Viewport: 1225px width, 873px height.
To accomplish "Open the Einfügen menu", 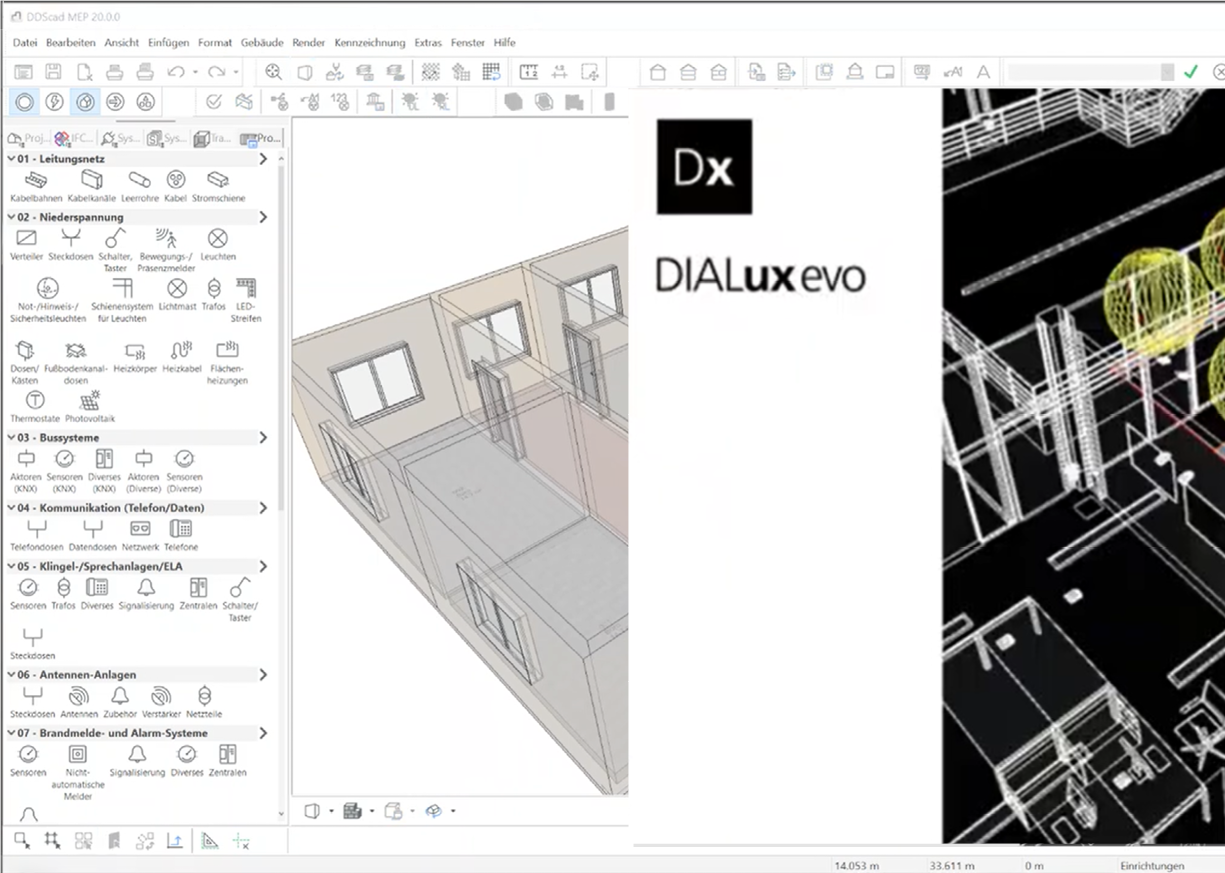I will pyautogui.click(x=168, y=43).
